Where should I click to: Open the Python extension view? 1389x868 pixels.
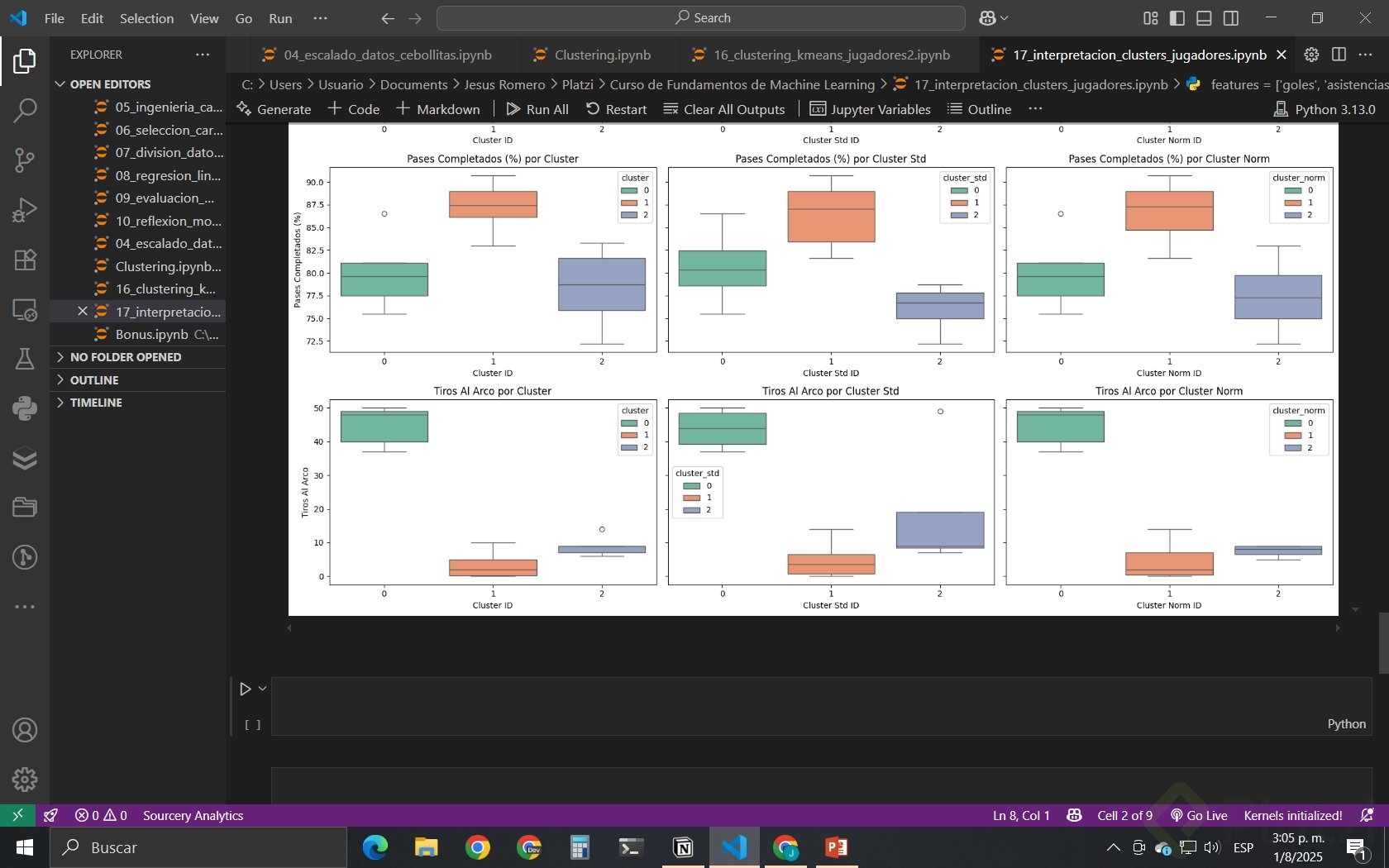25,408
